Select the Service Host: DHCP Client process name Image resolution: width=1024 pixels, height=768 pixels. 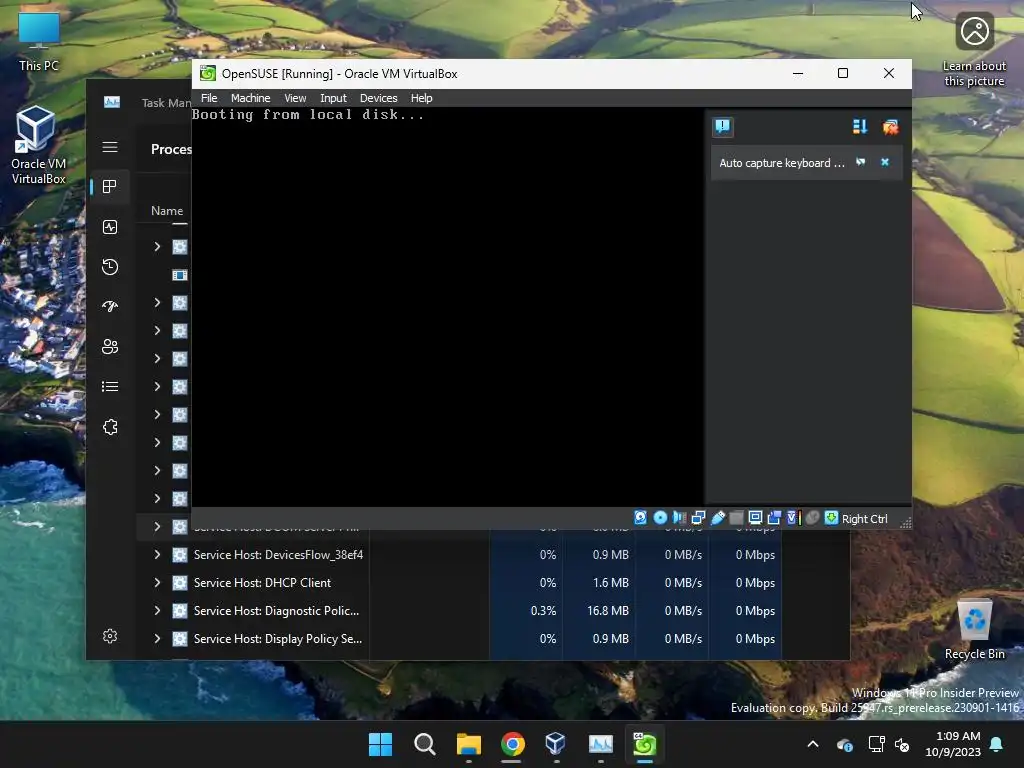click(x=262, y=583)
